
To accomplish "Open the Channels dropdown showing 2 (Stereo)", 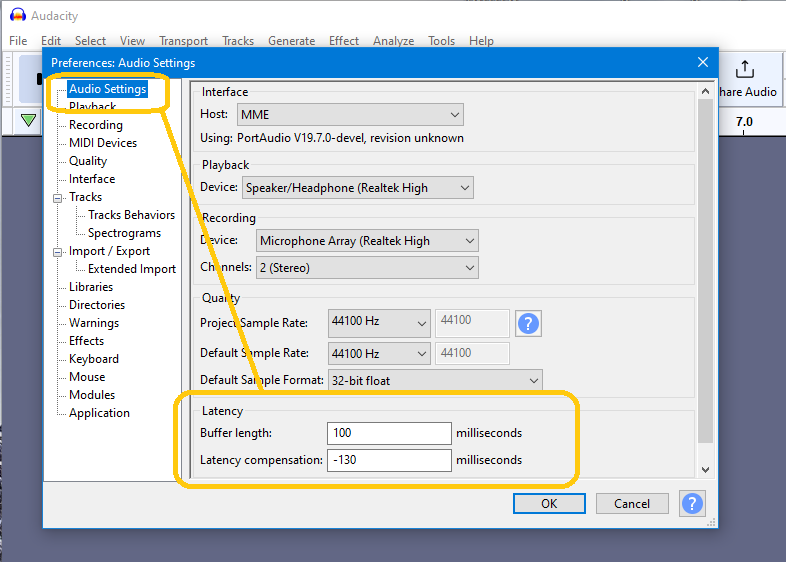I will point(367,268).
